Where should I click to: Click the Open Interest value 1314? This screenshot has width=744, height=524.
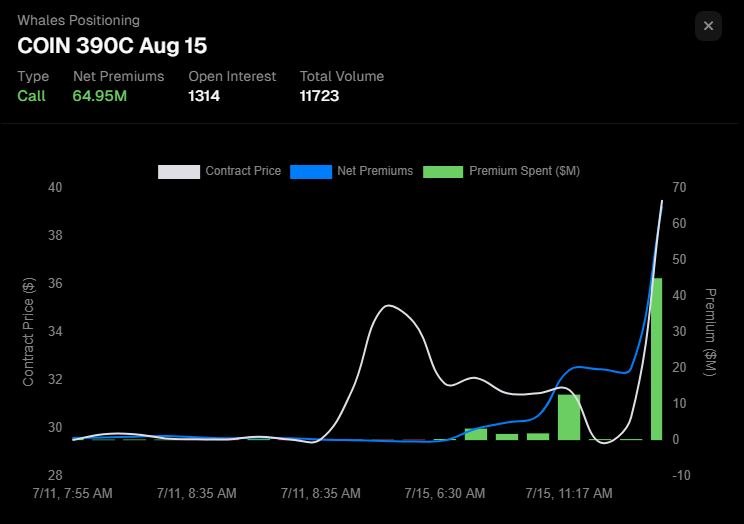[204, 96]
